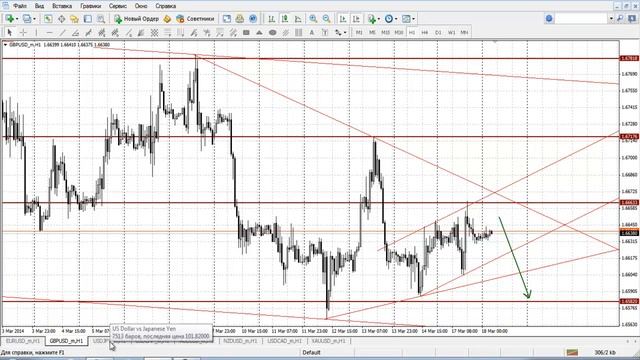Click the Profiles icon
Image resolution: width=640 pixels, height=360 pixels.
click(x=27, y=19)
